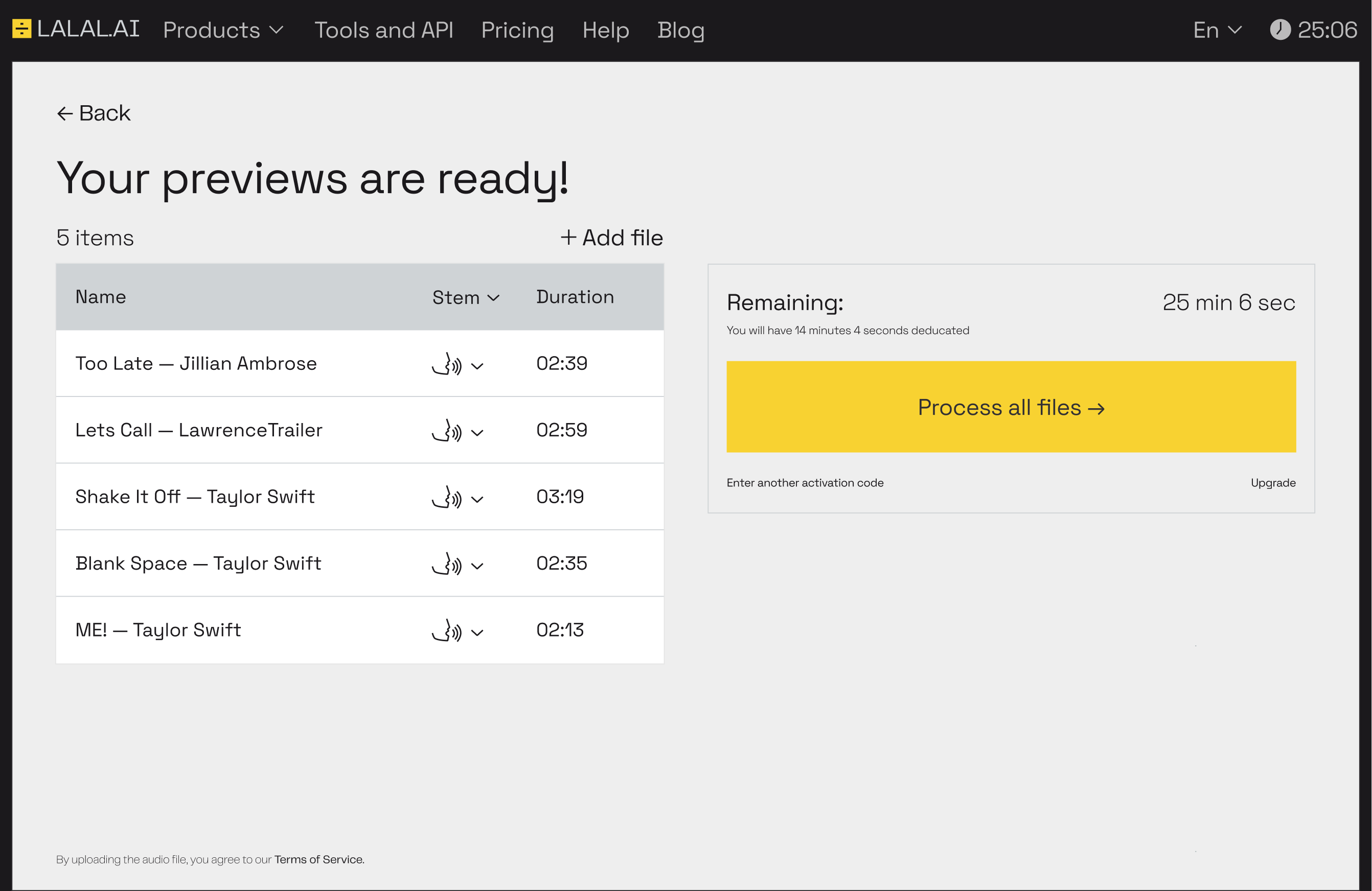Click Add file to upload more
The height and width of the screenshot is (891, 1372).
pyautogui.click(x=612, y=238)
